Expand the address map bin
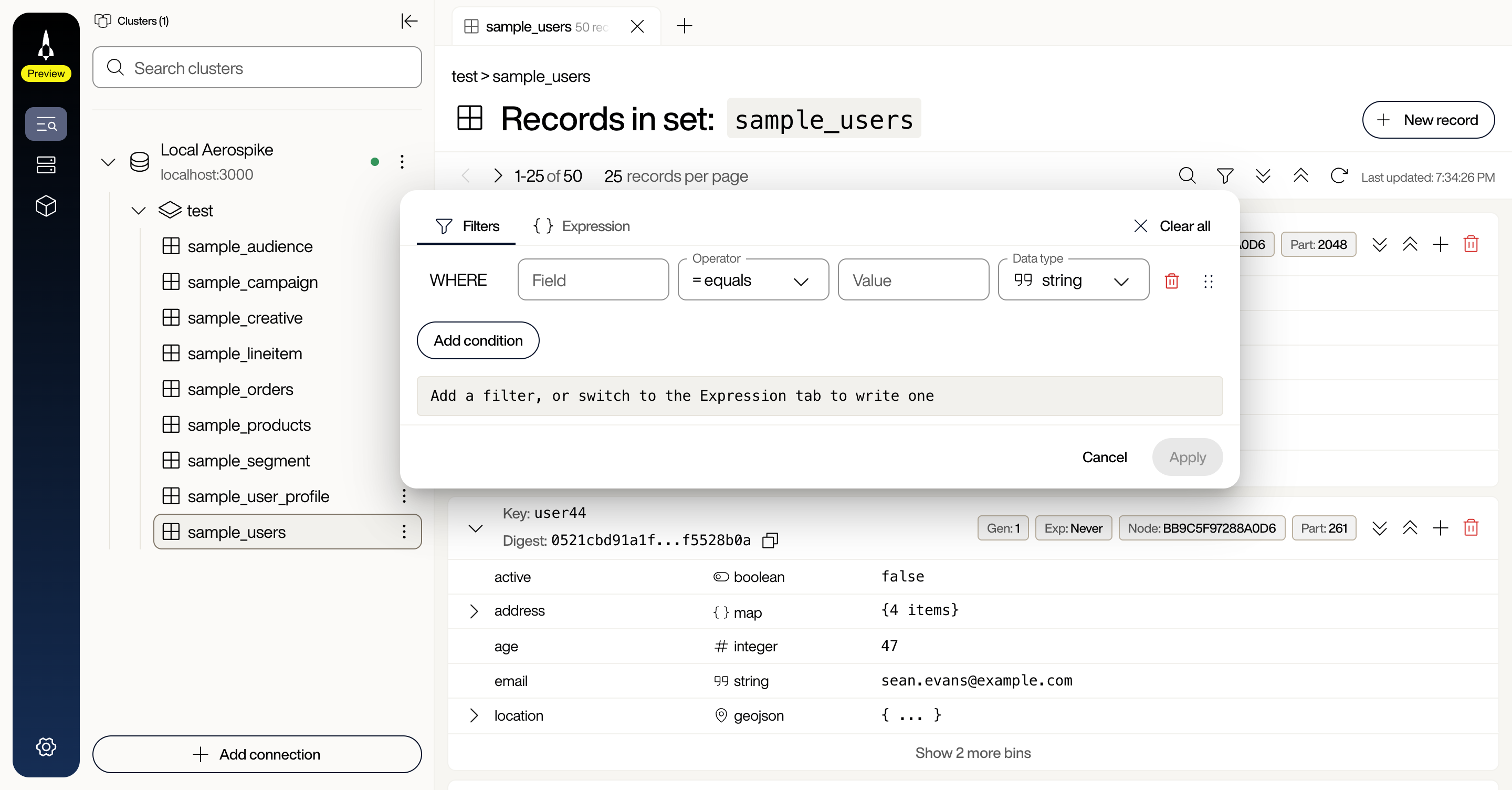This screenshot has height=790, width=1512. (x=474, y=611)
